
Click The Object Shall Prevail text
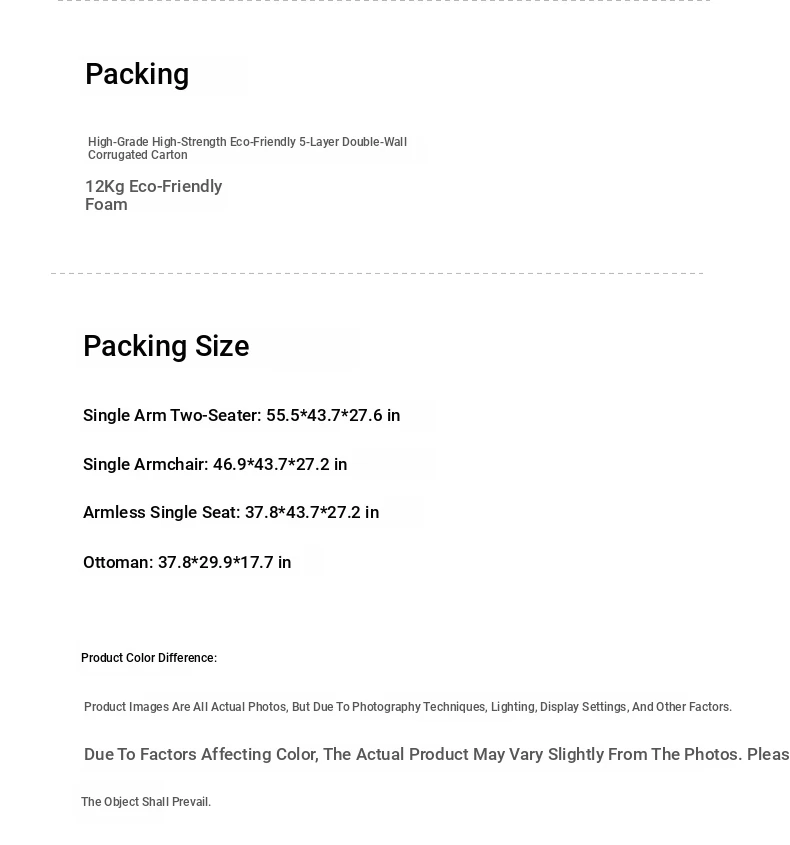click(x=146, y=802)
